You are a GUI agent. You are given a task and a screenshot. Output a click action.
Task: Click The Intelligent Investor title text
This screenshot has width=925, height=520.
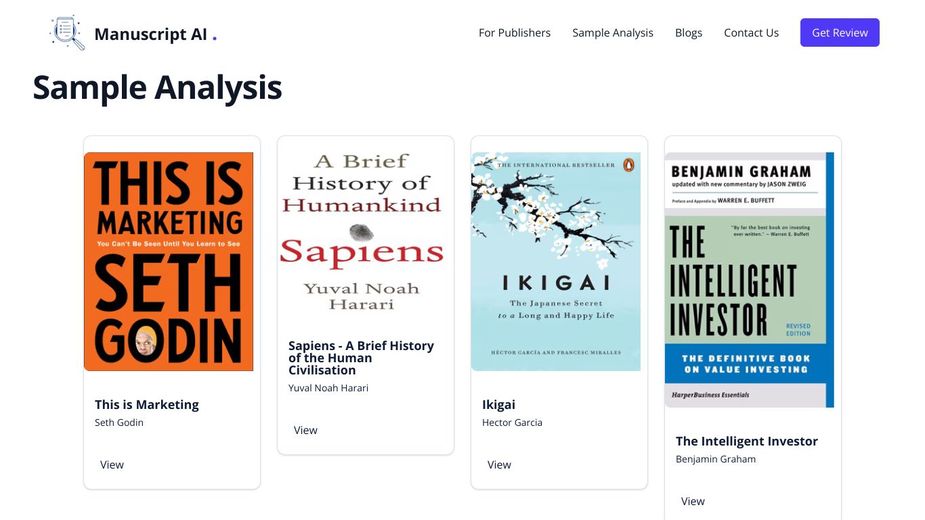point(747,441)
